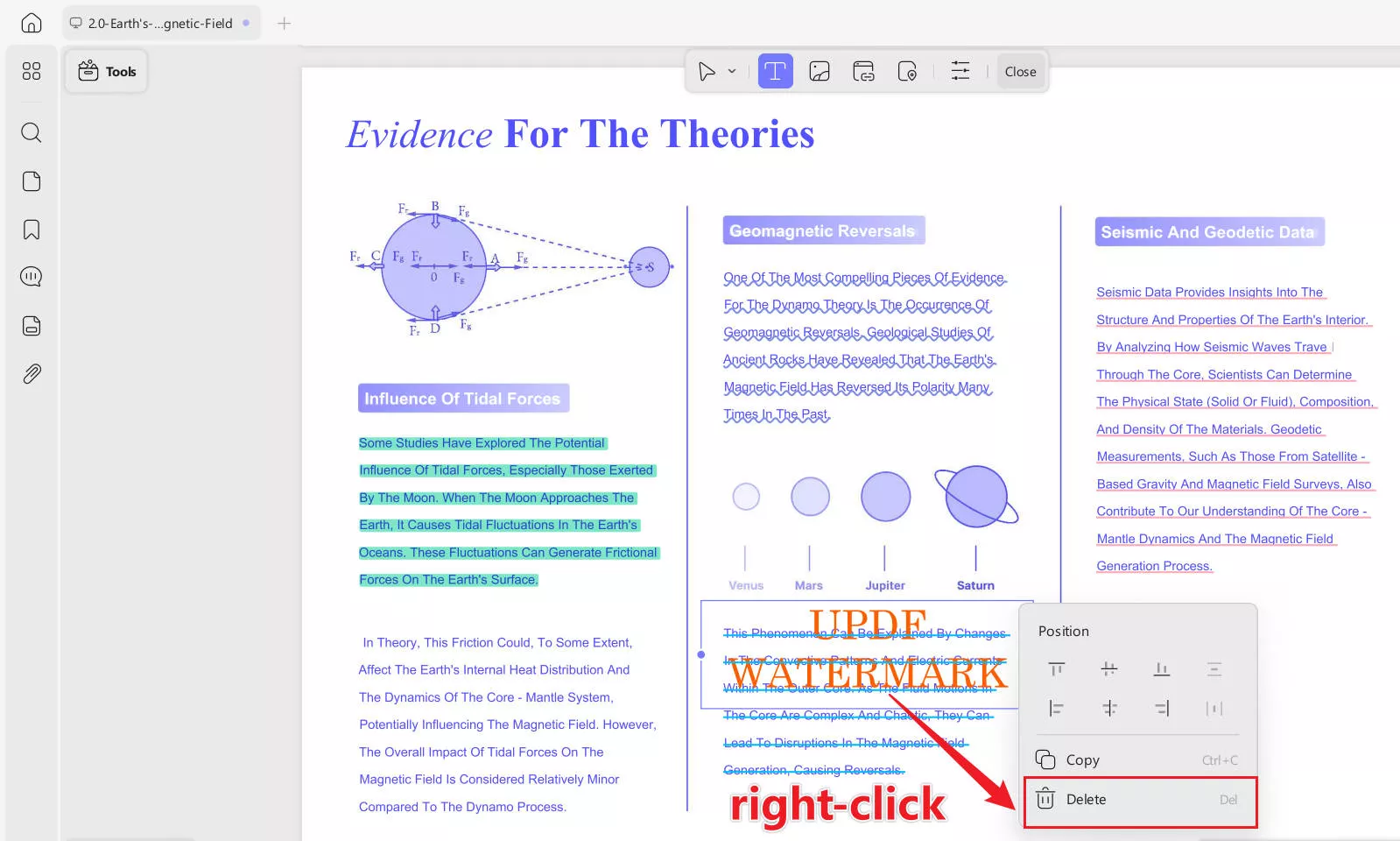This screenshot has width=1400, height=841.
Task: Switch to the 2.0-Earth's-...gnetic-Field tab
Action: tap(161, 24)
